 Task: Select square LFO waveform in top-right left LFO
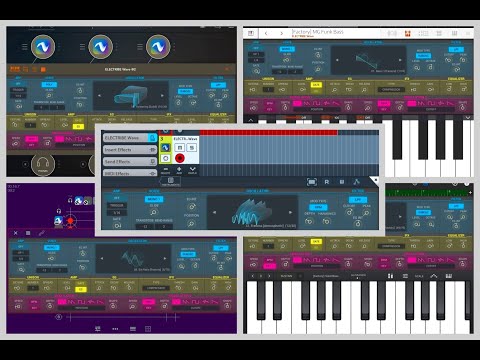pos(316,103)
